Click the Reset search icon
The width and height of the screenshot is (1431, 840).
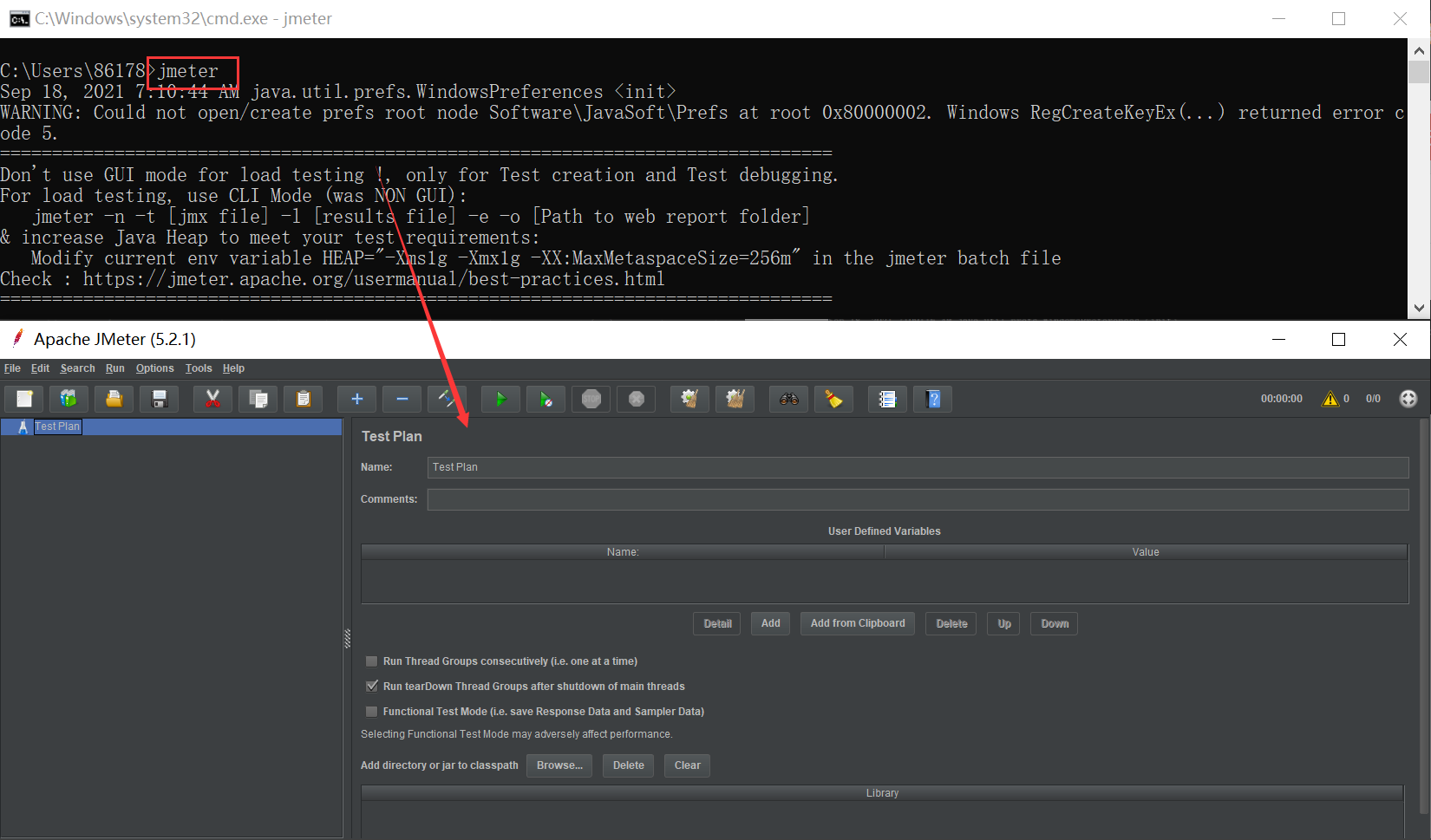pyautogui.click(x=833, y=399)
